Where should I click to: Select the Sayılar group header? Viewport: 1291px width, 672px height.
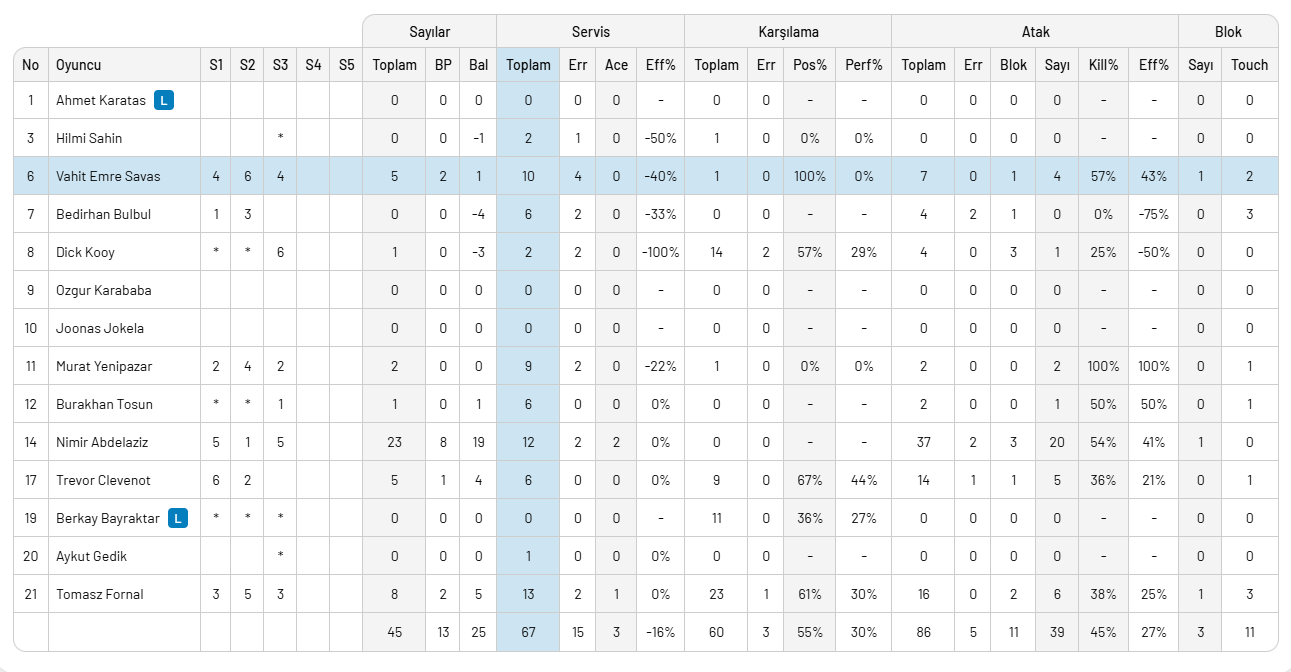429,32
